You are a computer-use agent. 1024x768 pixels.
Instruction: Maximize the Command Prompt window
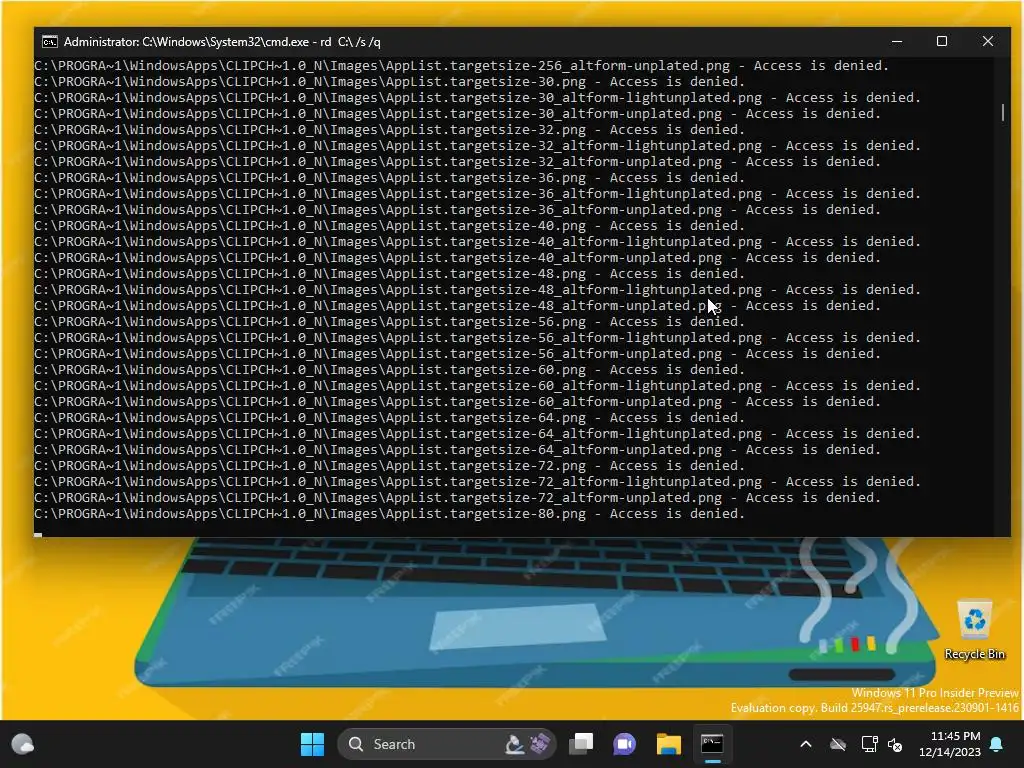point(942,41)
